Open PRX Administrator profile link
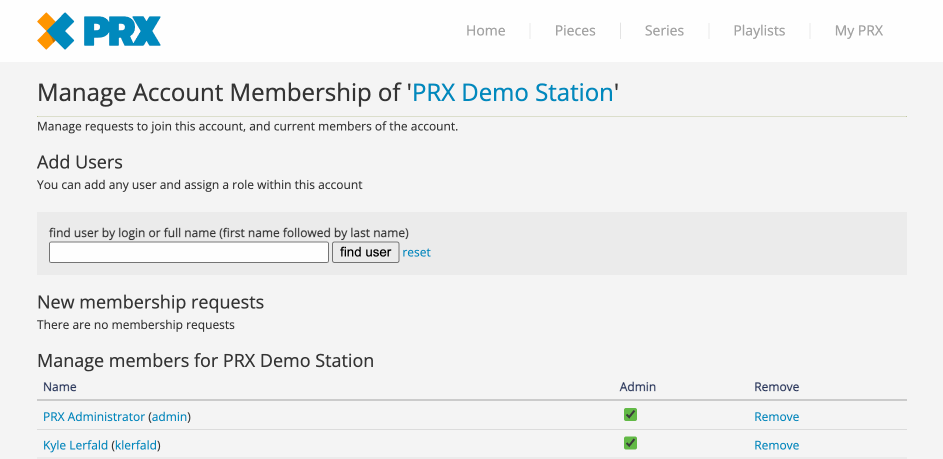 click(x=94, y=417)
